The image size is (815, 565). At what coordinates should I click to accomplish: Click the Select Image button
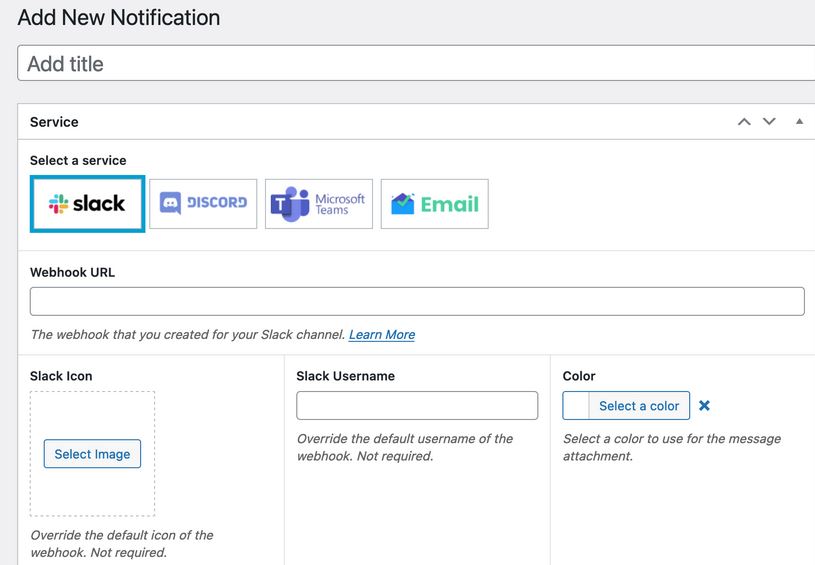tap(92, 454)
